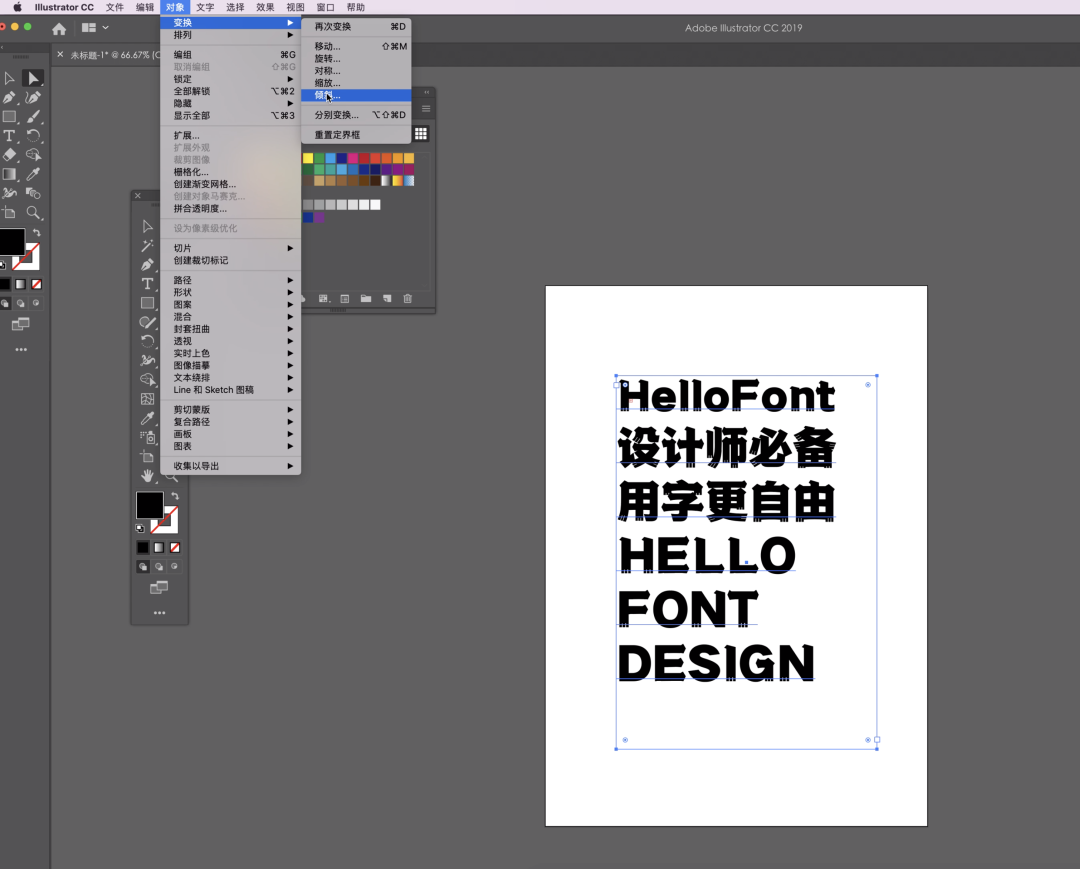Set paint to None in floating toolbar

175,548
